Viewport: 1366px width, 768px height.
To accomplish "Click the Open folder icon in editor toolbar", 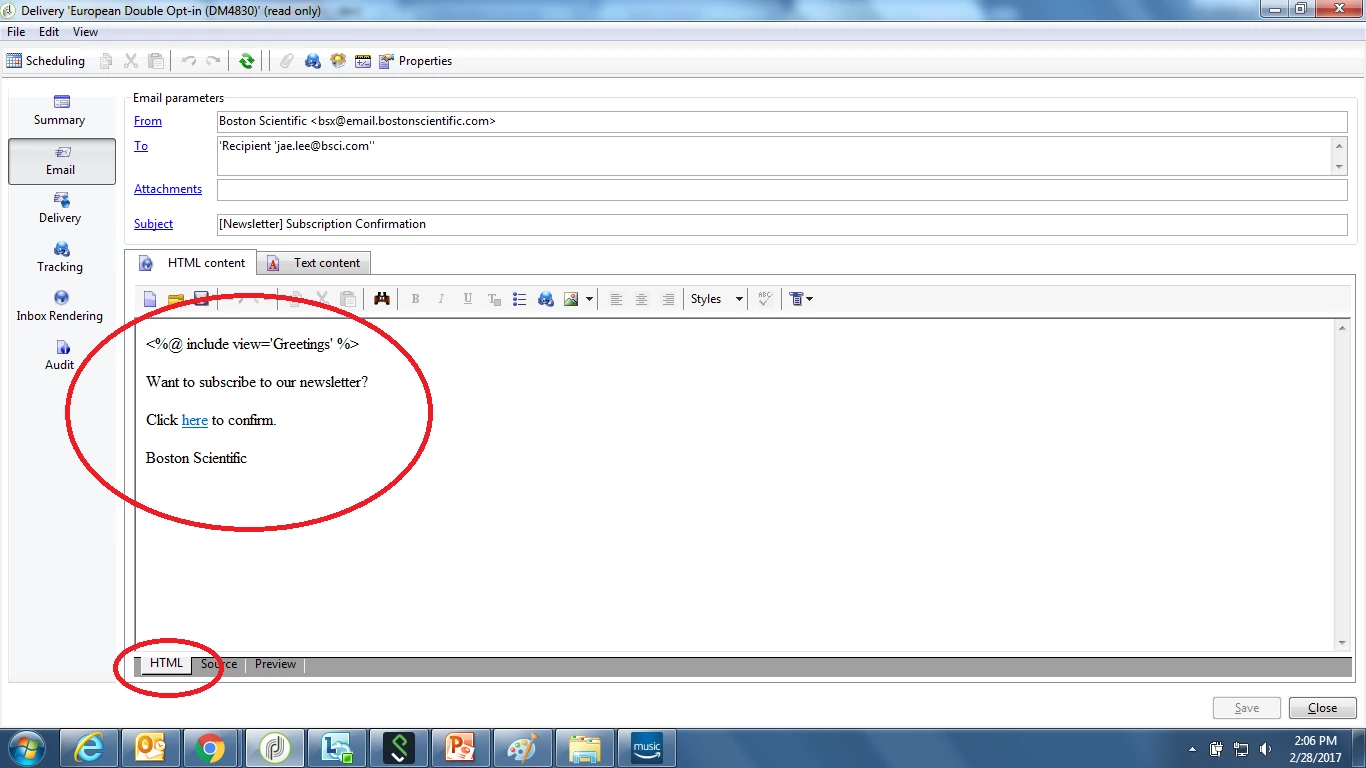I will [176, 299].
